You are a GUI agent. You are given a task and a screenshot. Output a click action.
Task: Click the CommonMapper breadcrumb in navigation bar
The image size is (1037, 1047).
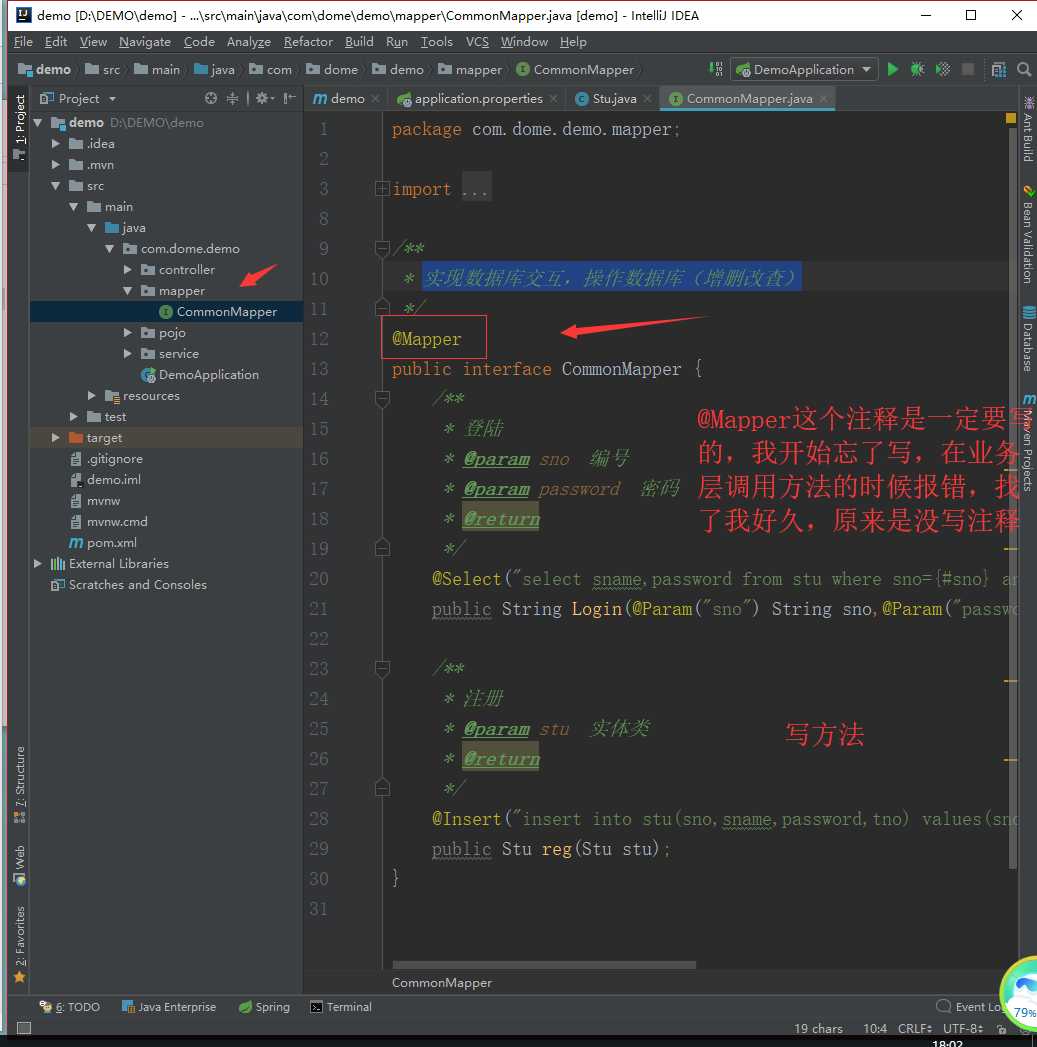coord(576,69)
